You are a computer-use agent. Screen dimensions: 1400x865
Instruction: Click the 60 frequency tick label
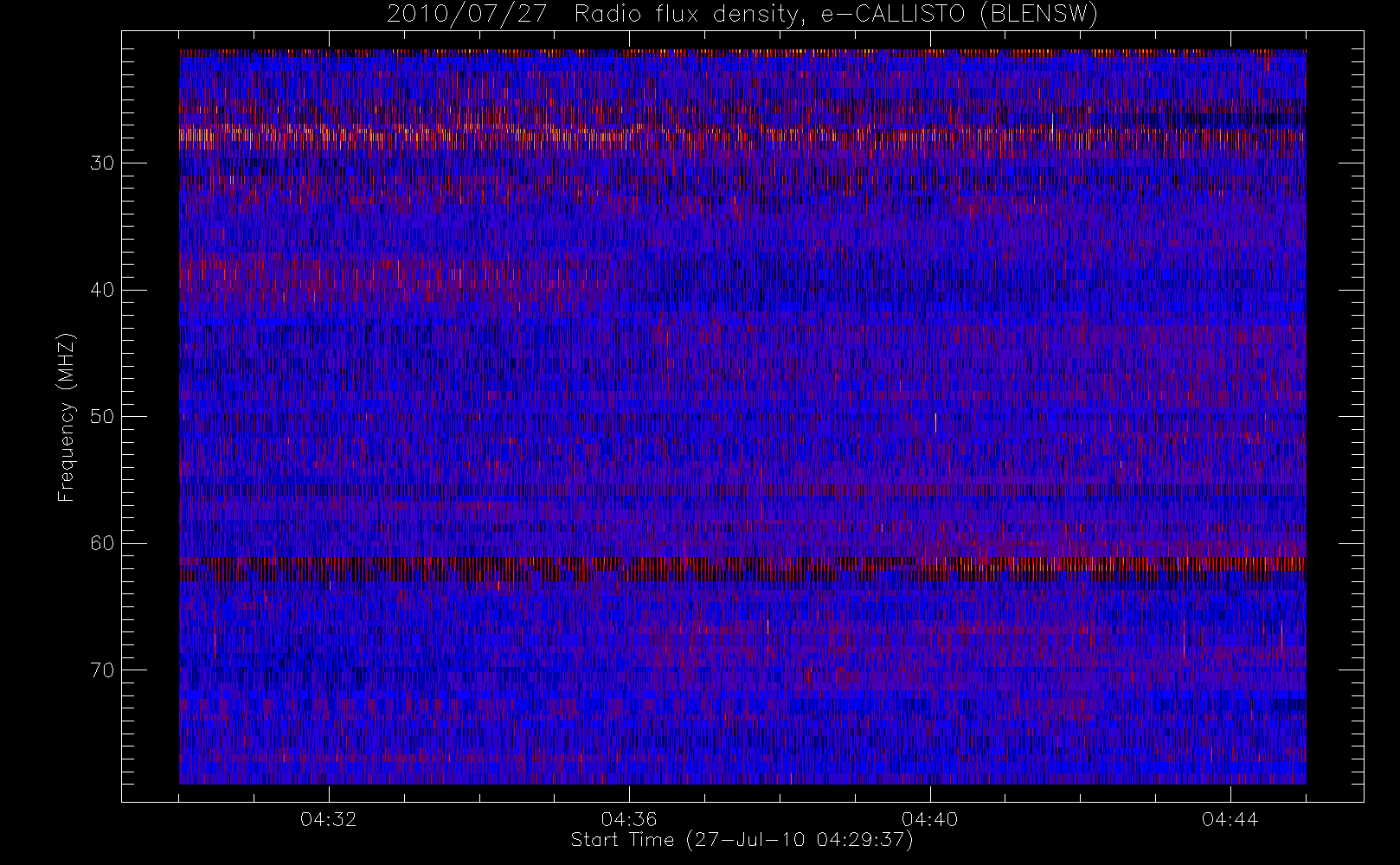pos(101,543)
